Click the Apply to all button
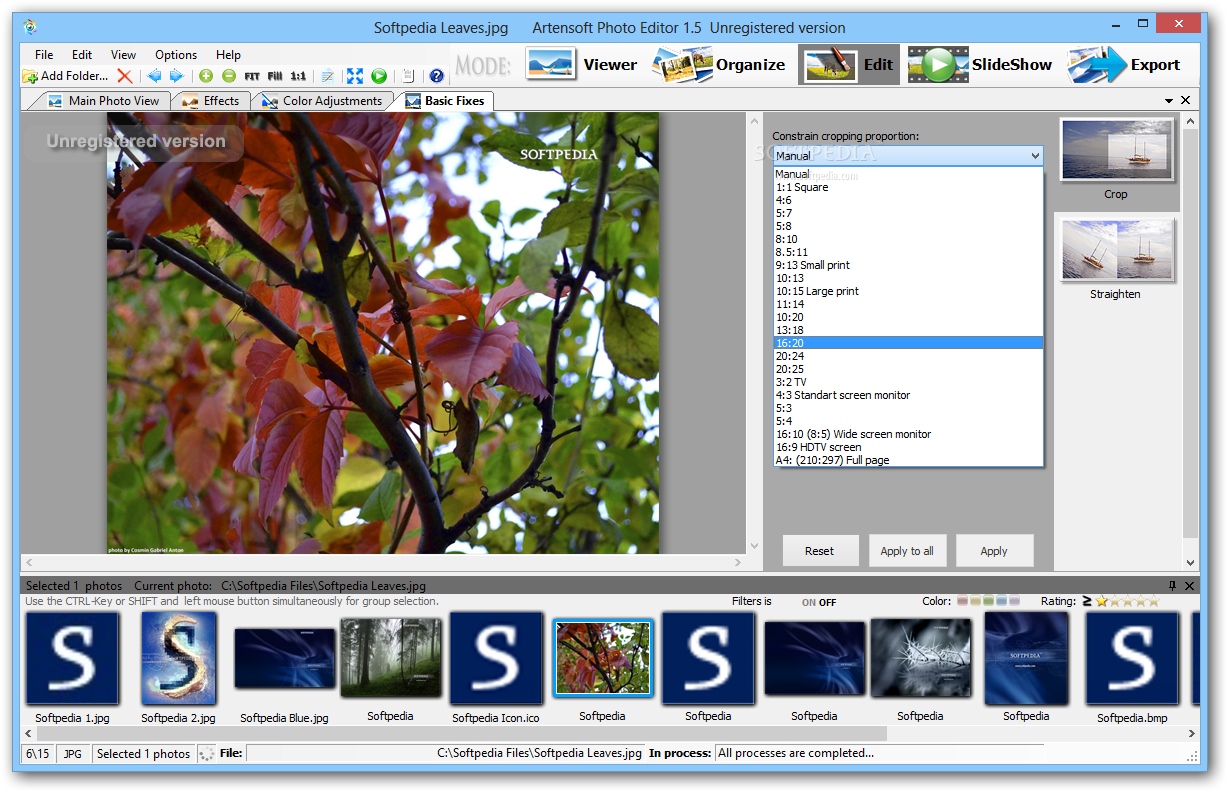 click(907, 551)
